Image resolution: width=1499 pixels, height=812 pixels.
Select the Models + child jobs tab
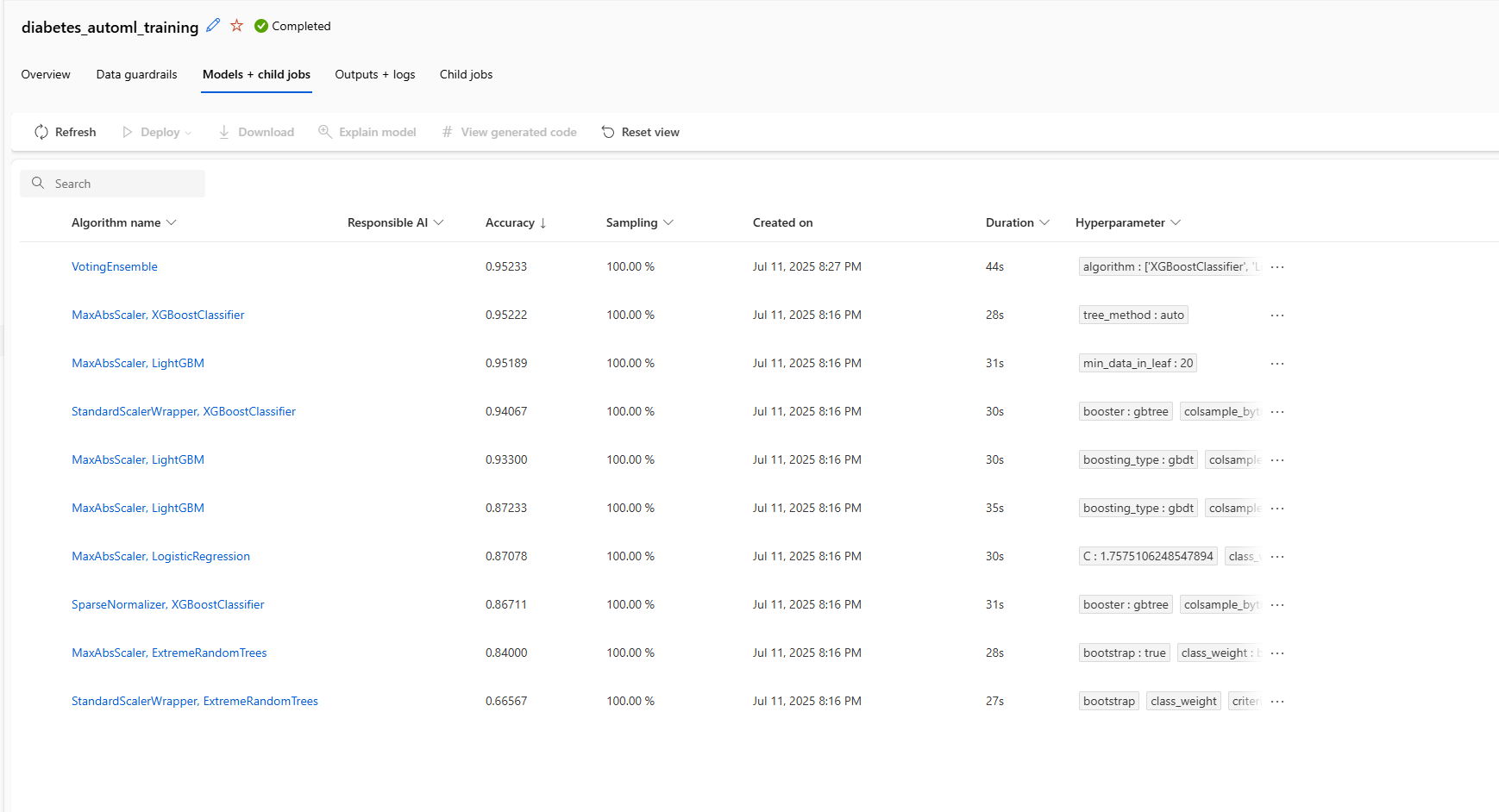(x=256, y=74)
